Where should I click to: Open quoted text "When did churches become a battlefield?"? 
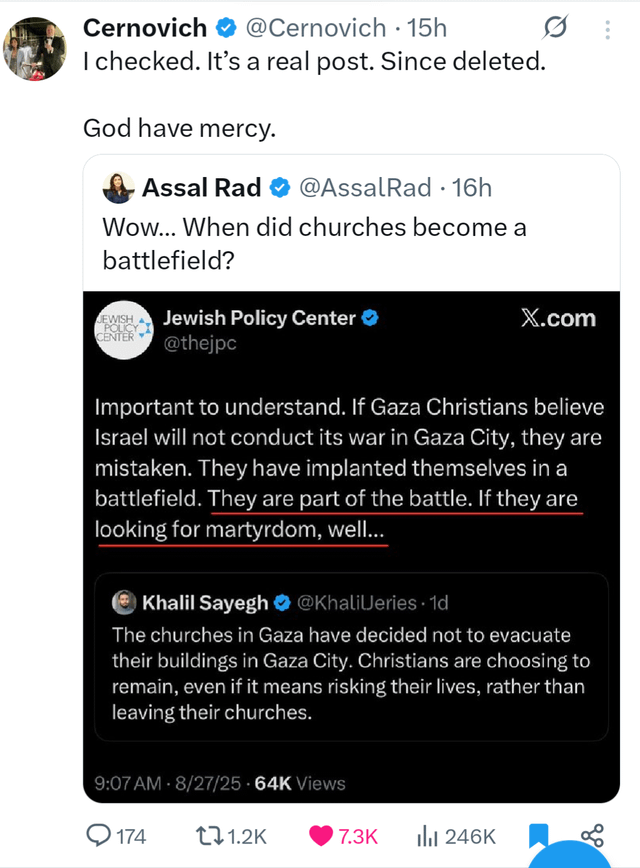pyautogui.click(x=315, y=243)
